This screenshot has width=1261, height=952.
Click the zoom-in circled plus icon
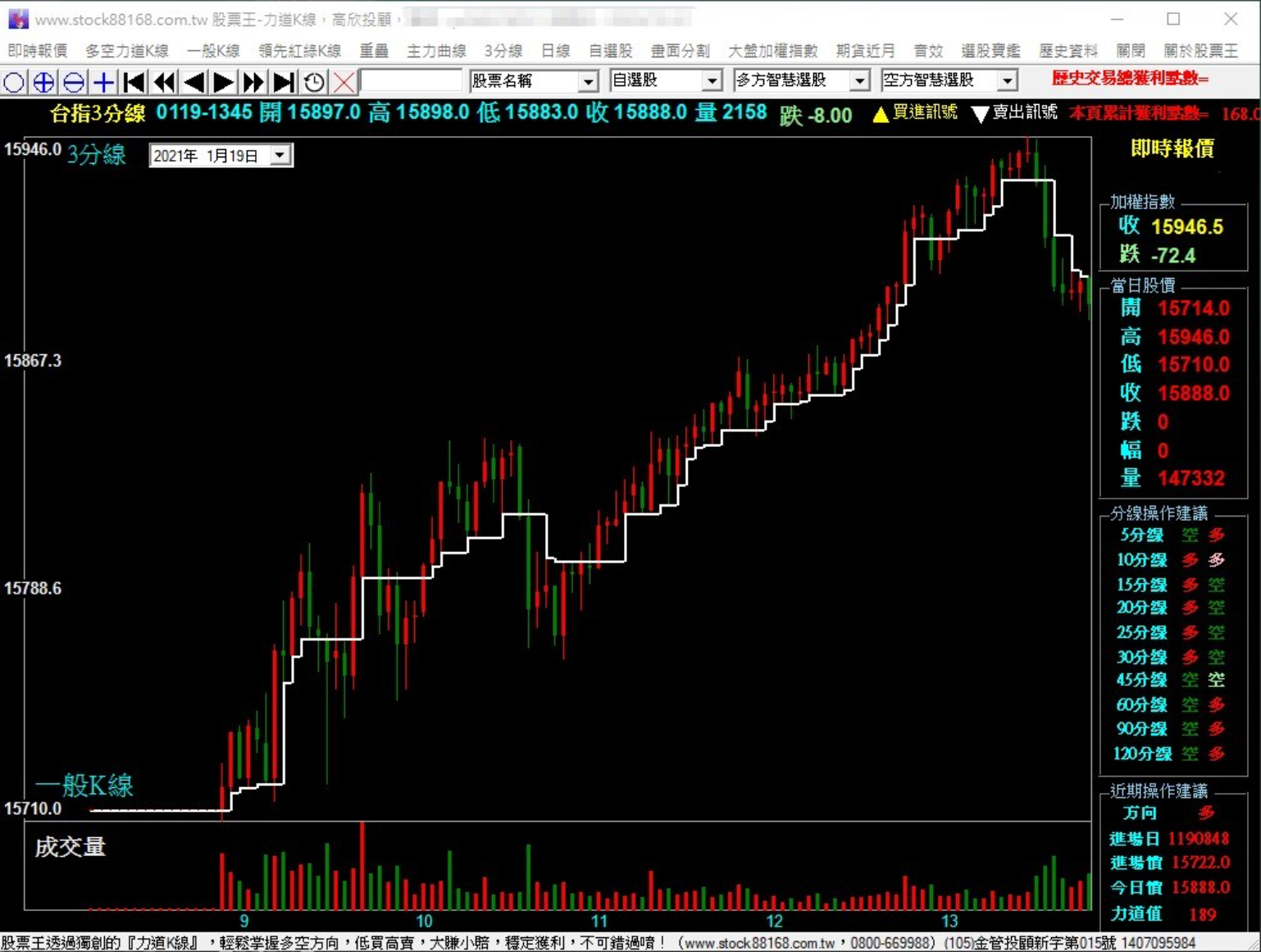pyautogui.click(x=43, y=82)
